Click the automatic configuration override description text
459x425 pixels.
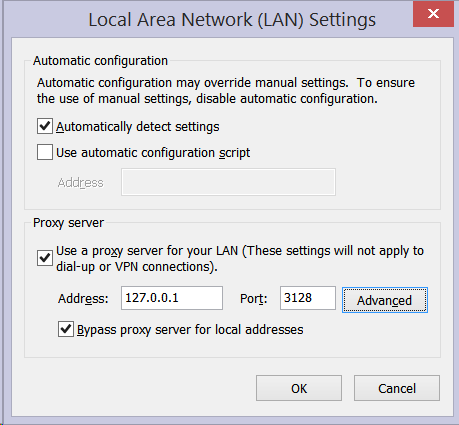(226, 91)
